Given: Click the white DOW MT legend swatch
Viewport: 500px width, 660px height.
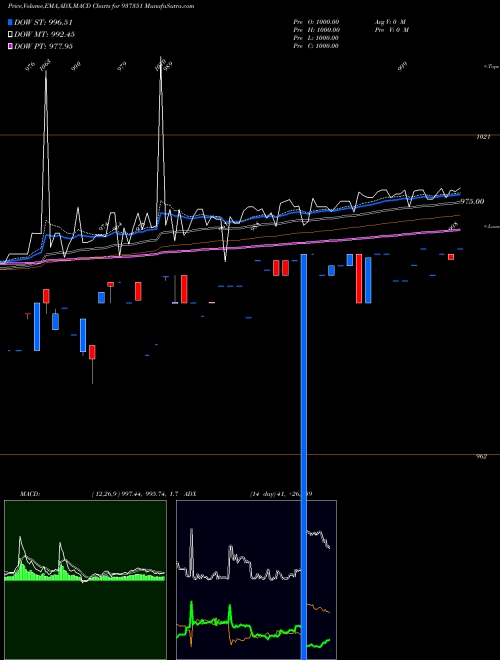Looking at the screenshot, I should click(10, 34).
